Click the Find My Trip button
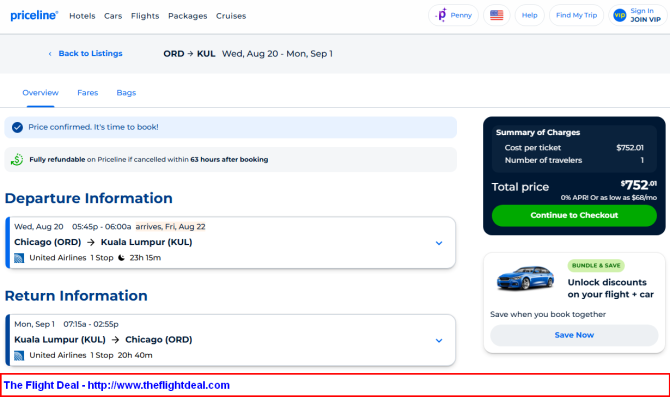Screen dimensions: 670x397 [x=576, y=15]
